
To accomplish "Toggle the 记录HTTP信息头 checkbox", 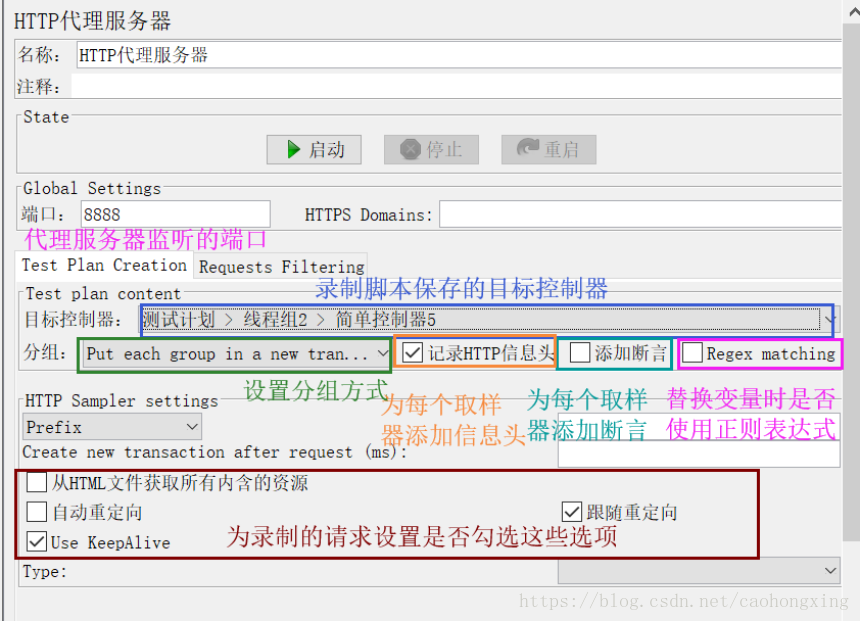I will click(412, 353).
